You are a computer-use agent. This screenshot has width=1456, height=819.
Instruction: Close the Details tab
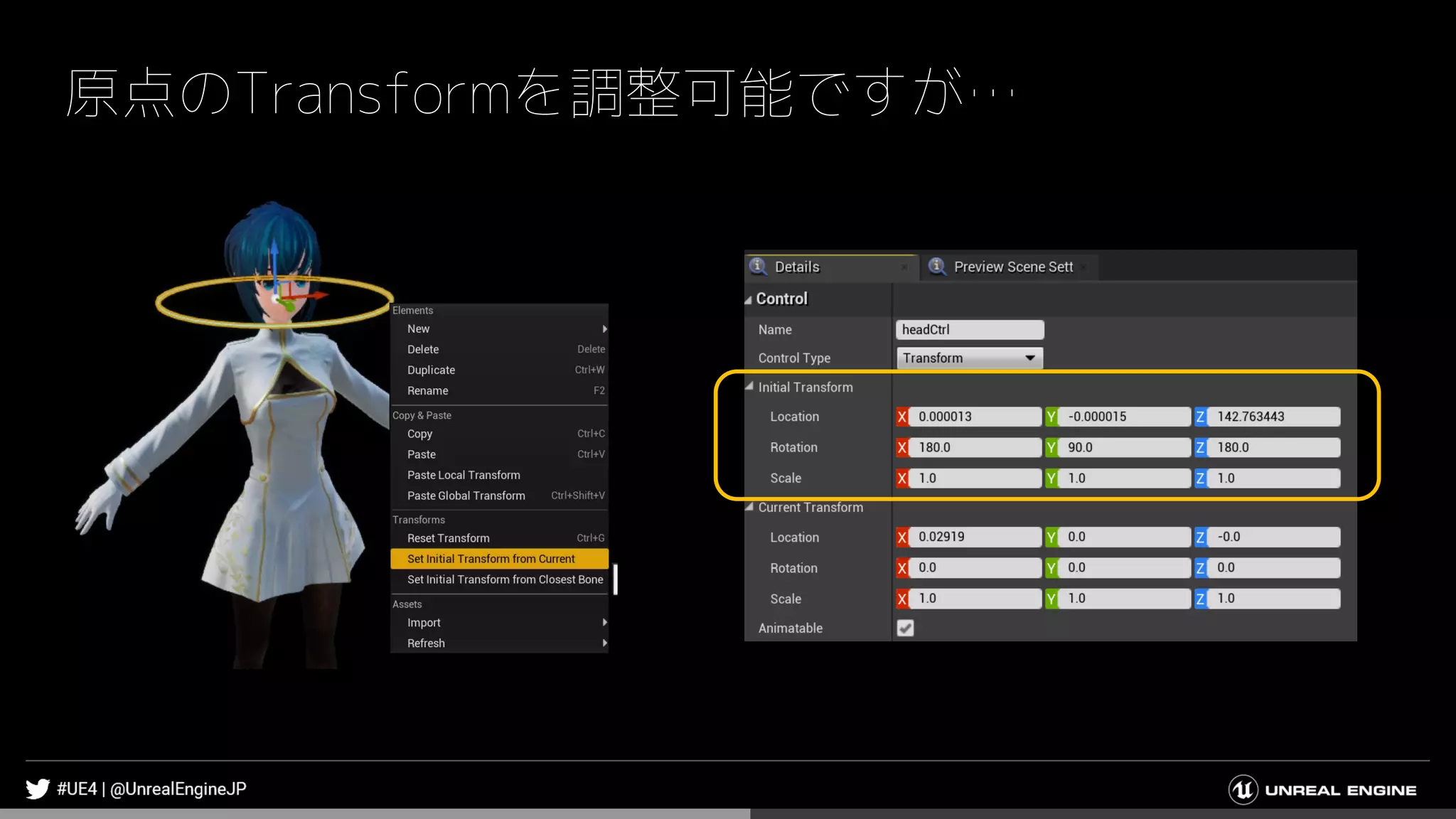(x=904, y=267)
